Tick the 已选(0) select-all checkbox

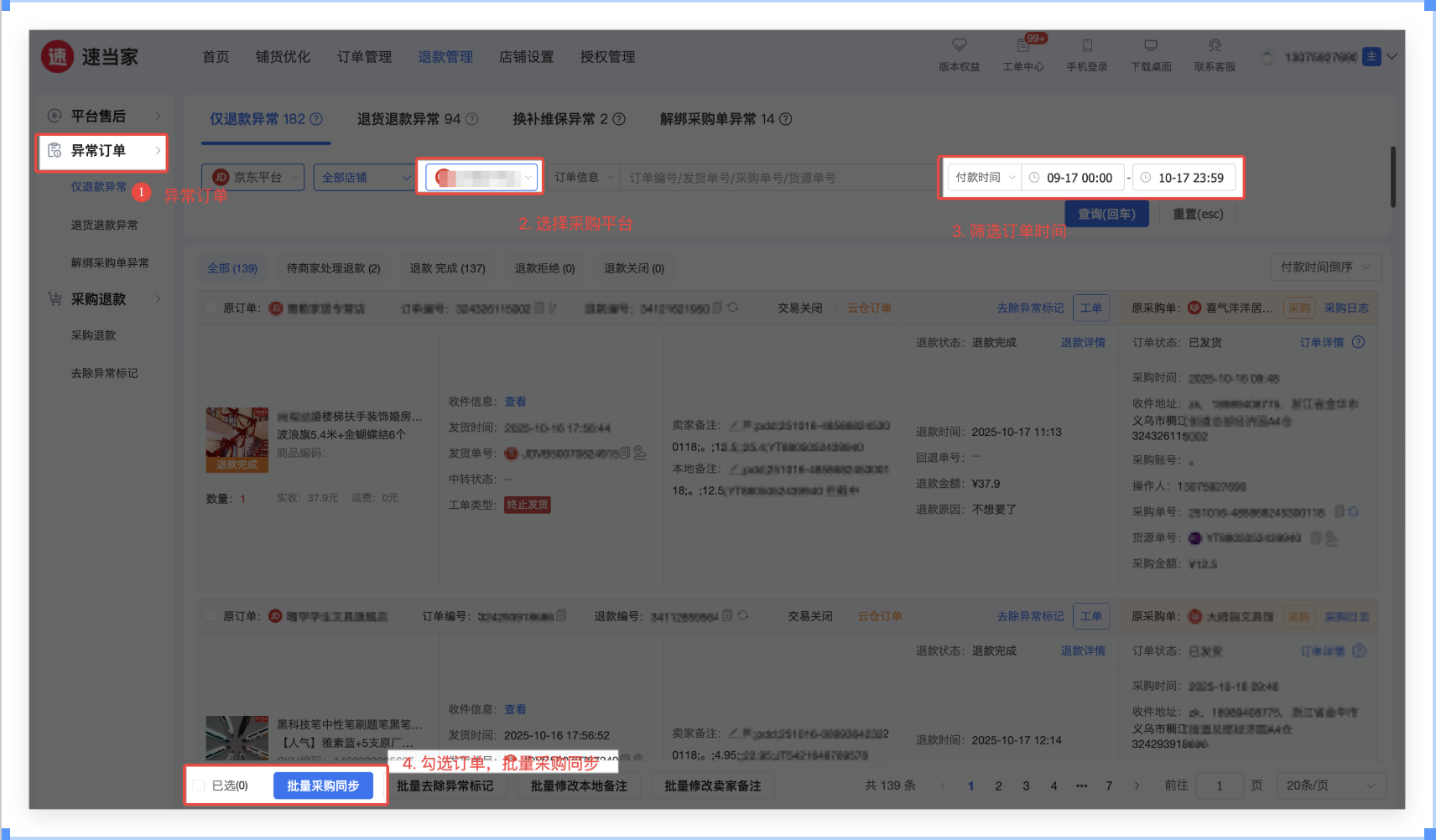click(x=199, y=786)
